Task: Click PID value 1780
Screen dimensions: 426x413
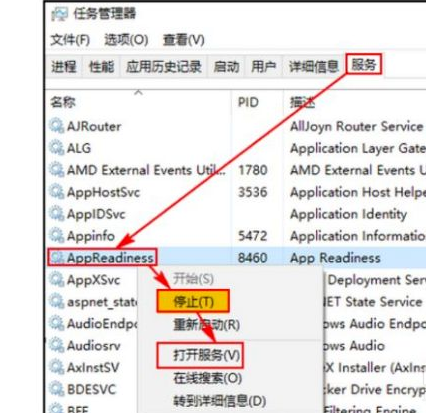Action: pyautogui.click(x=253, y=170)
